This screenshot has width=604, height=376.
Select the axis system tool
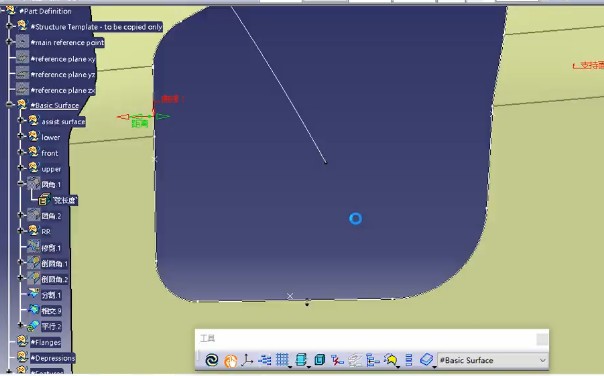coord(247,361)
